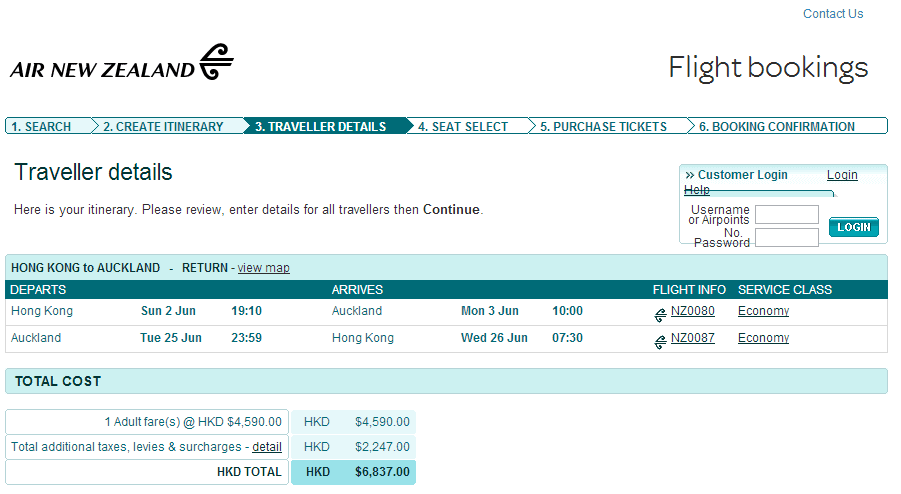Open the view map link
Viewport: 901px width, 494px height.
264,268
